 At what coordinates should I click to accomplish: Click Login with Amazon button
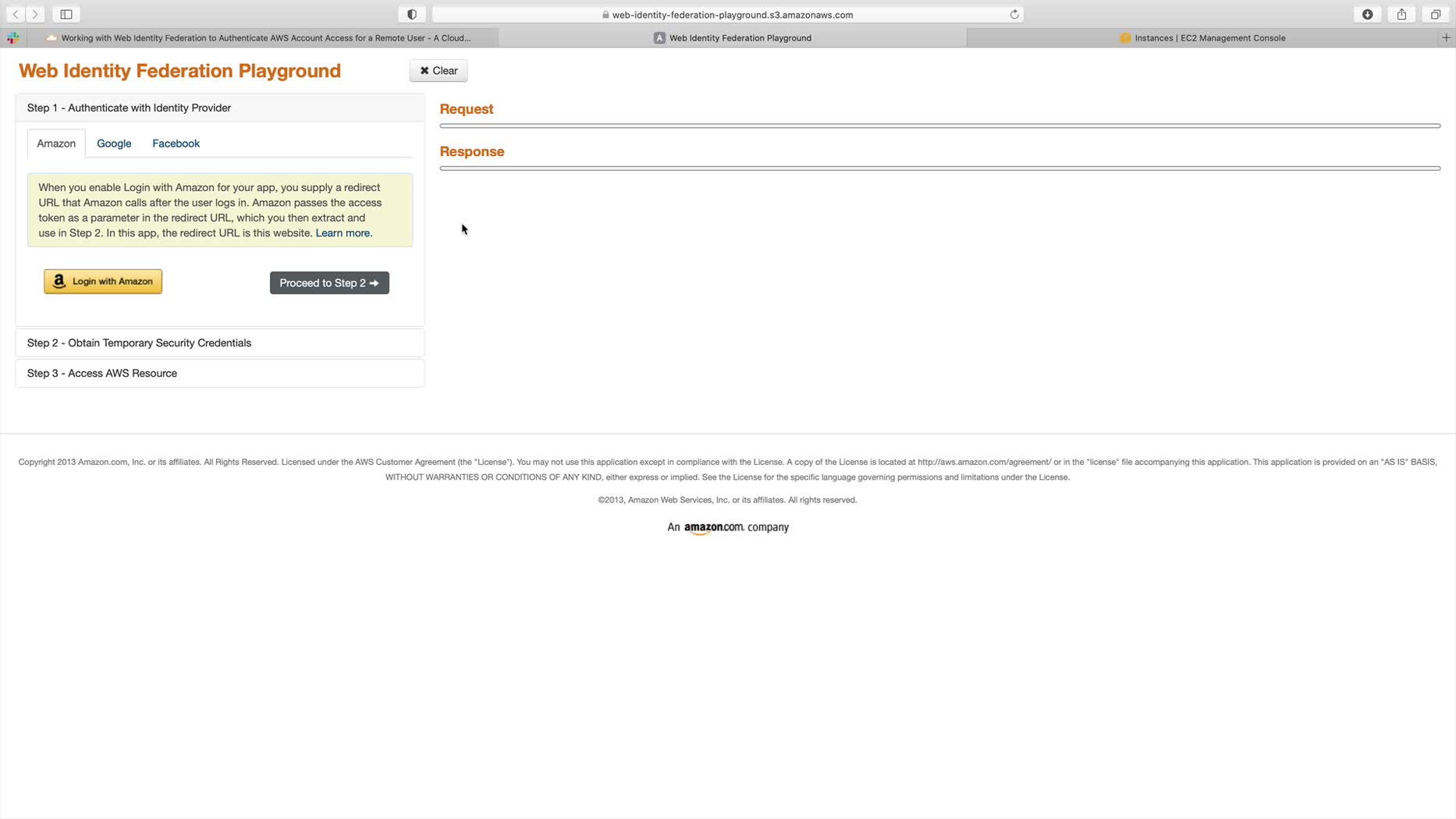(103, 282)
